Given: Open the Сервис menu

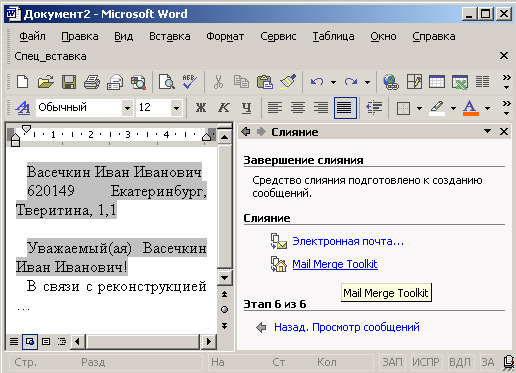Looking at the screenshot, I should coord(278,36).
